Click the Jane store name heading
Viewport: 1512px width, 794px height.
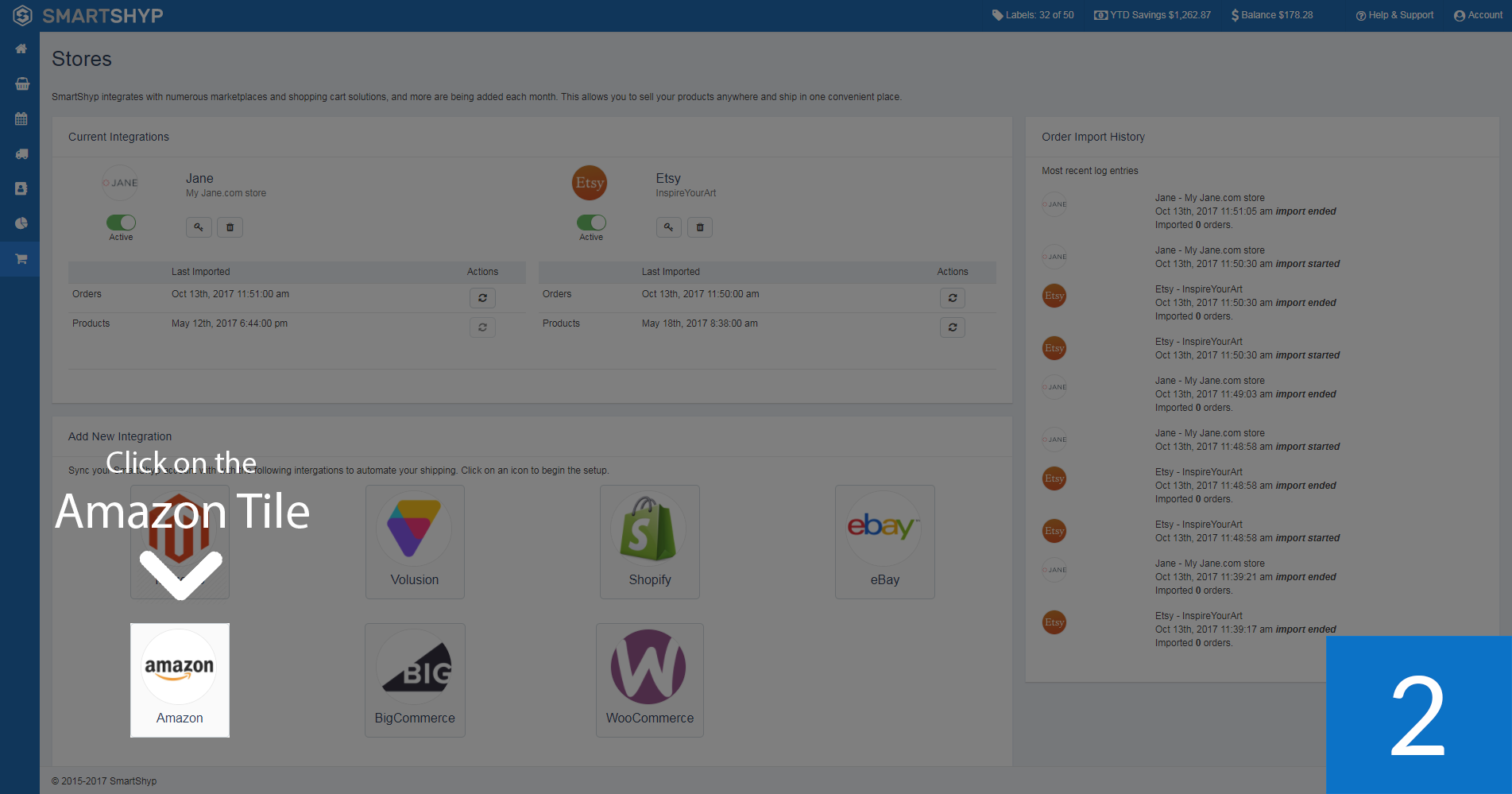point(199,179)
